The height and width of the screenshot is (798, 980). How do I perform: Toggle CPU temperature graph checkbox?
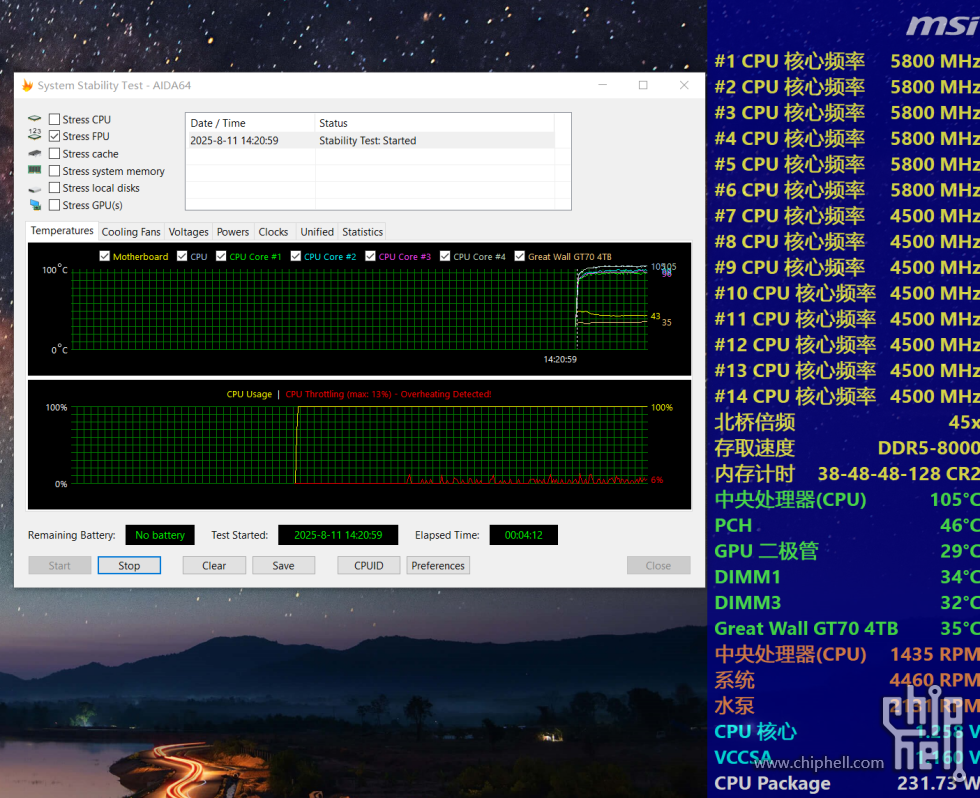pos(182,256)
